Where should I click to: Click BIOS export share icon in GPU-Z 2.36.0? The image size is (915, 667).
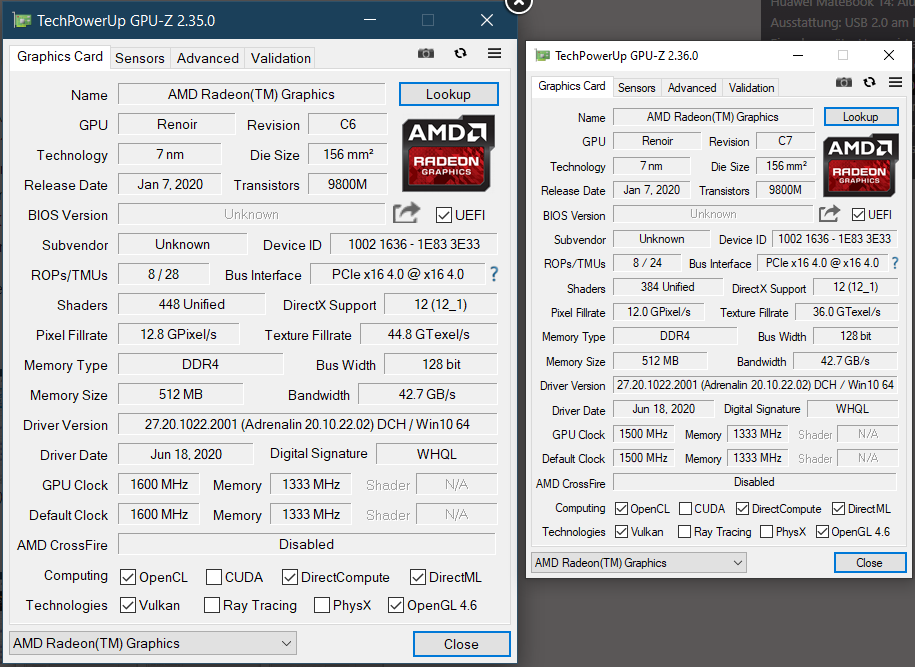coord(829,214)
